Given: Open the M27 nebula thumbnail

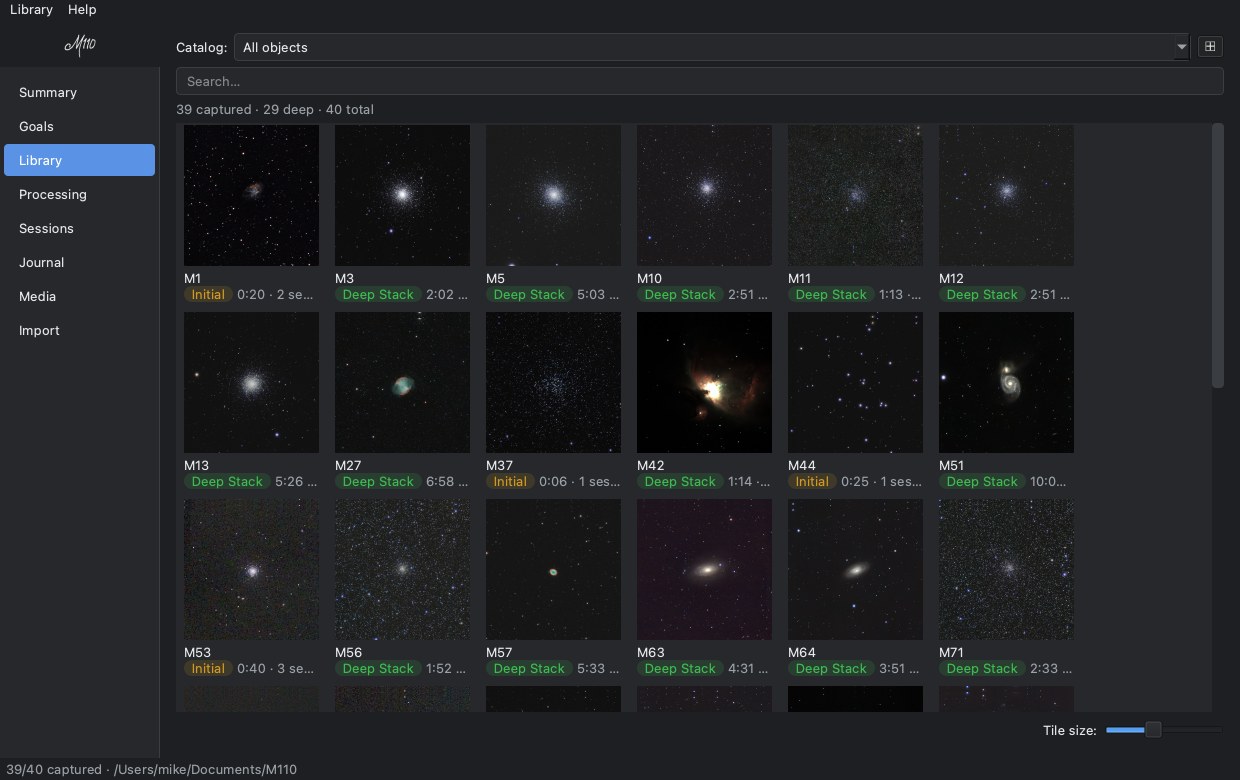Looking at the screenshot, I should (x=402, y=382).
